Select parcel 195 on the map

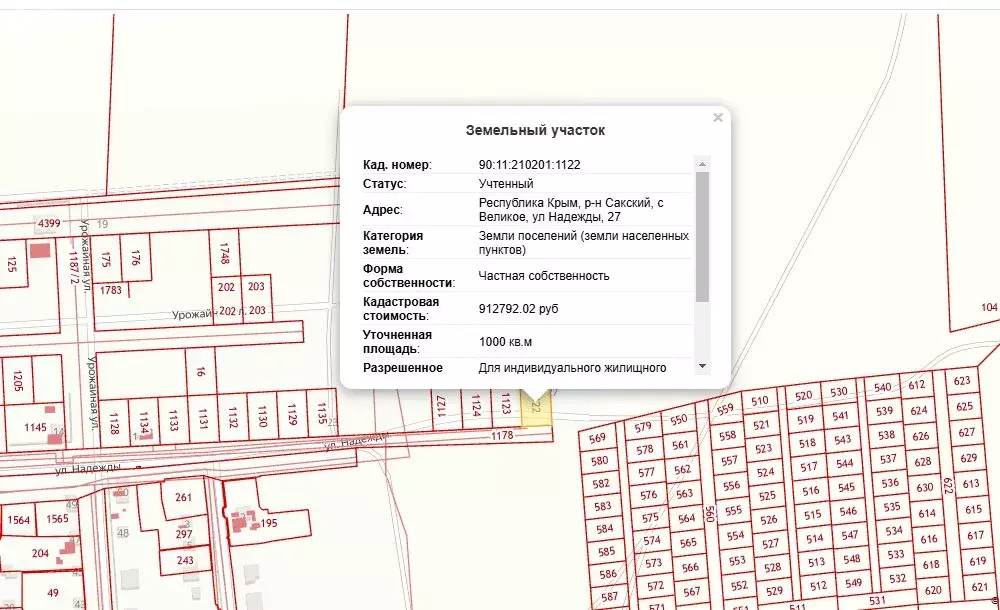click(268, 523)
